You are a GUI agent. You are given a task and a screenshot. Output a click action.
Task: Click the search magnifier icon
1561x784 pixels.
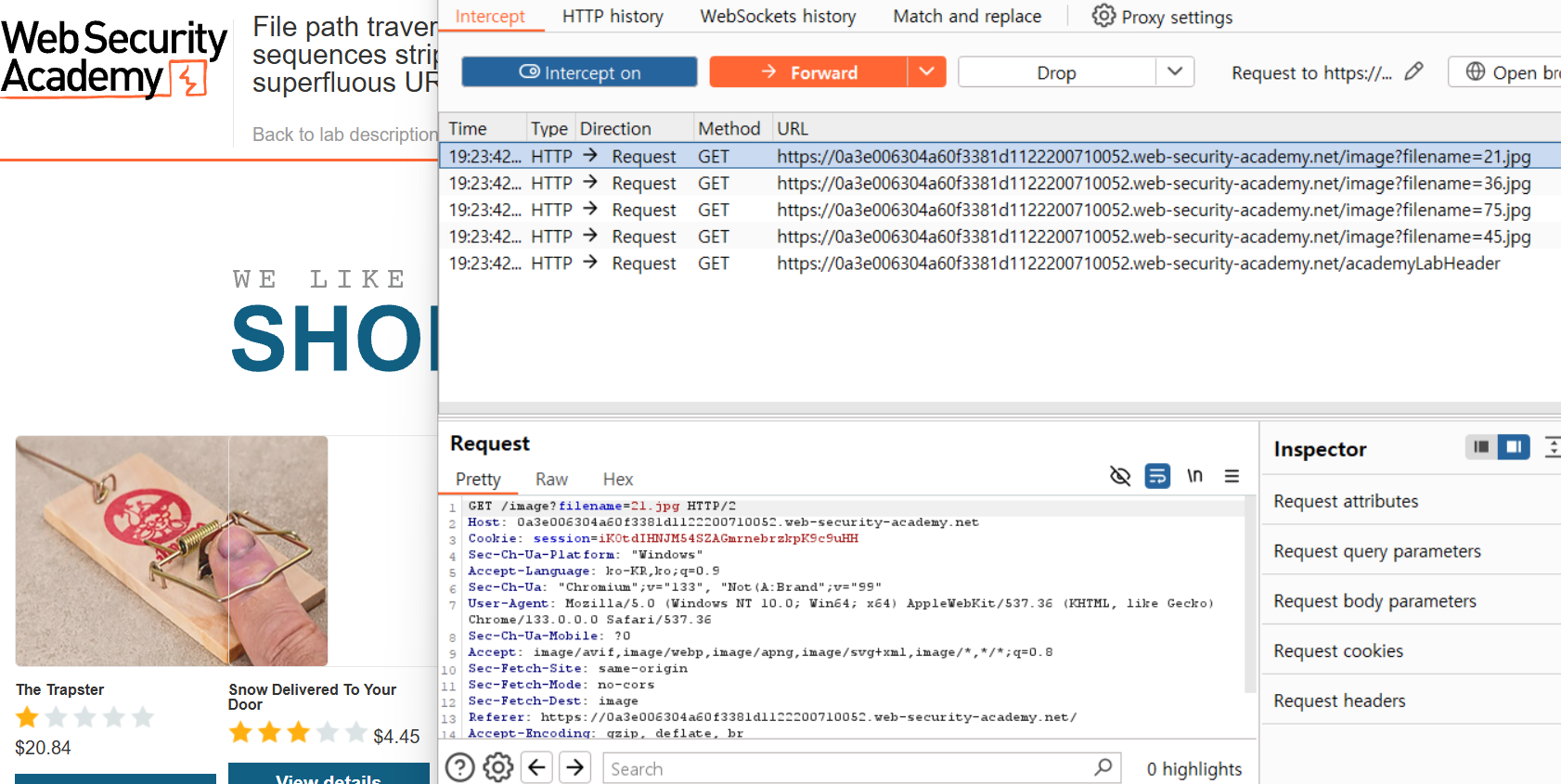coord(1103,767)
